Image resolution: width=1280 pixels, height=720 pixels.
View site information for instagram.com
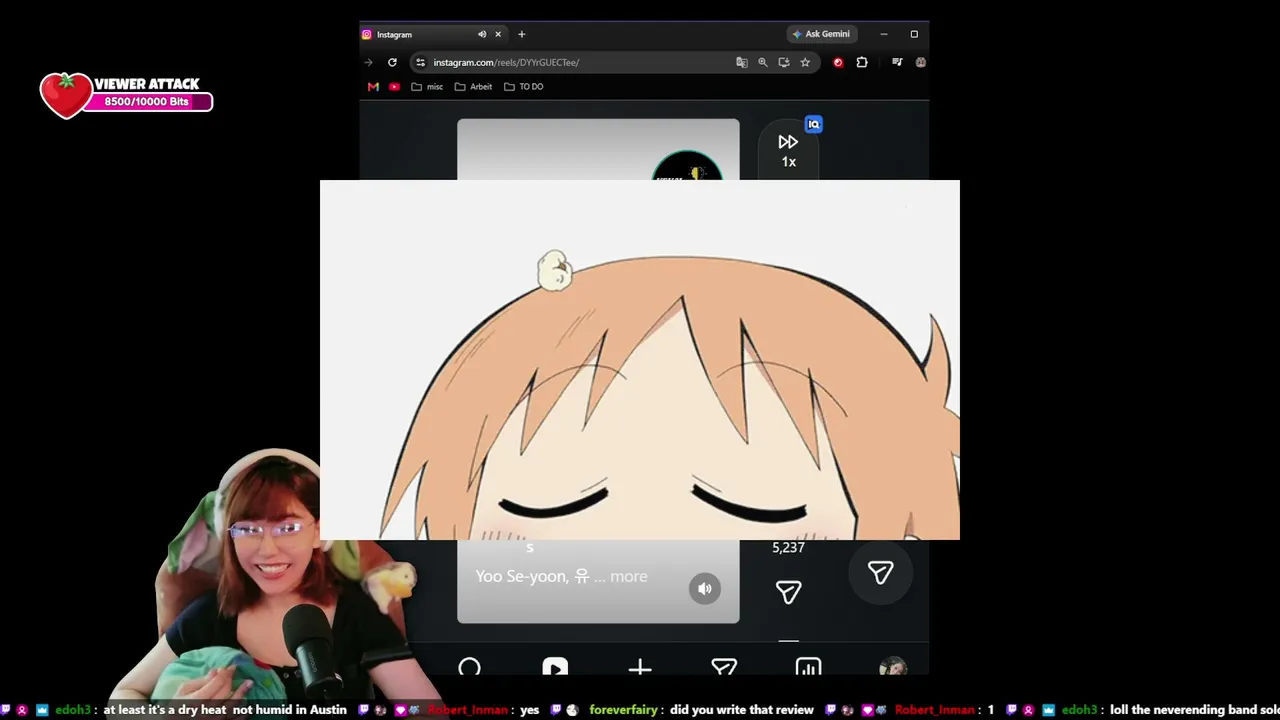[420, 62]
